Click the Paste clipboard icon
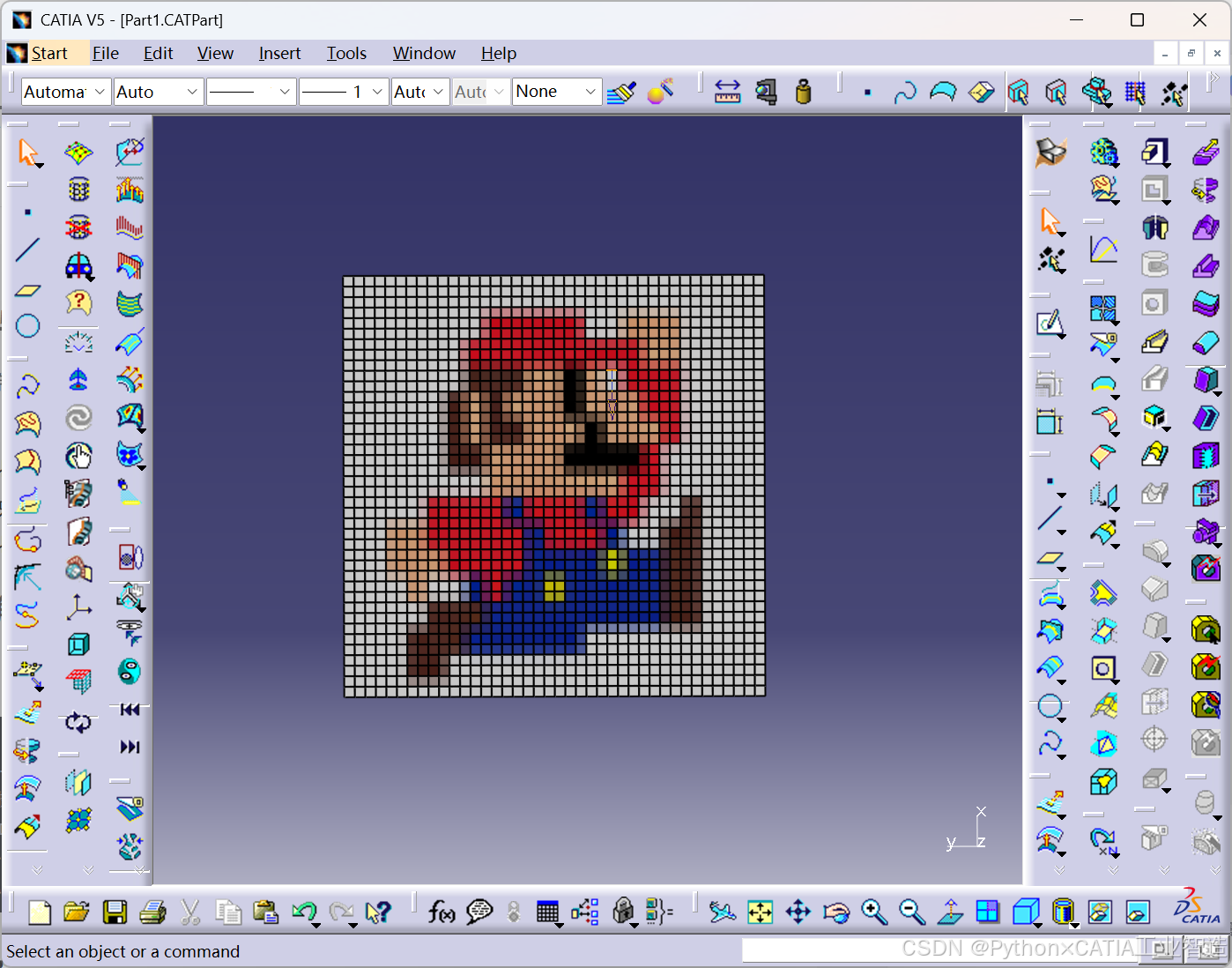1232x968 pixels. (x=265, y=912)
